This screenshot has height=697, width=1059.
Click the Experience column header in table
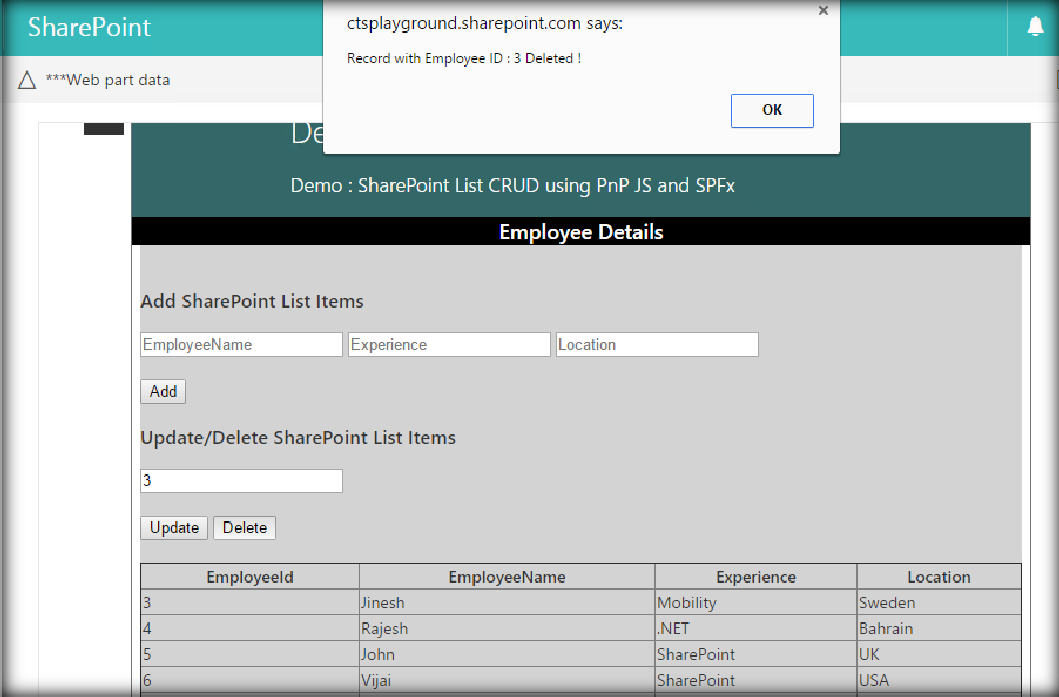756,577
